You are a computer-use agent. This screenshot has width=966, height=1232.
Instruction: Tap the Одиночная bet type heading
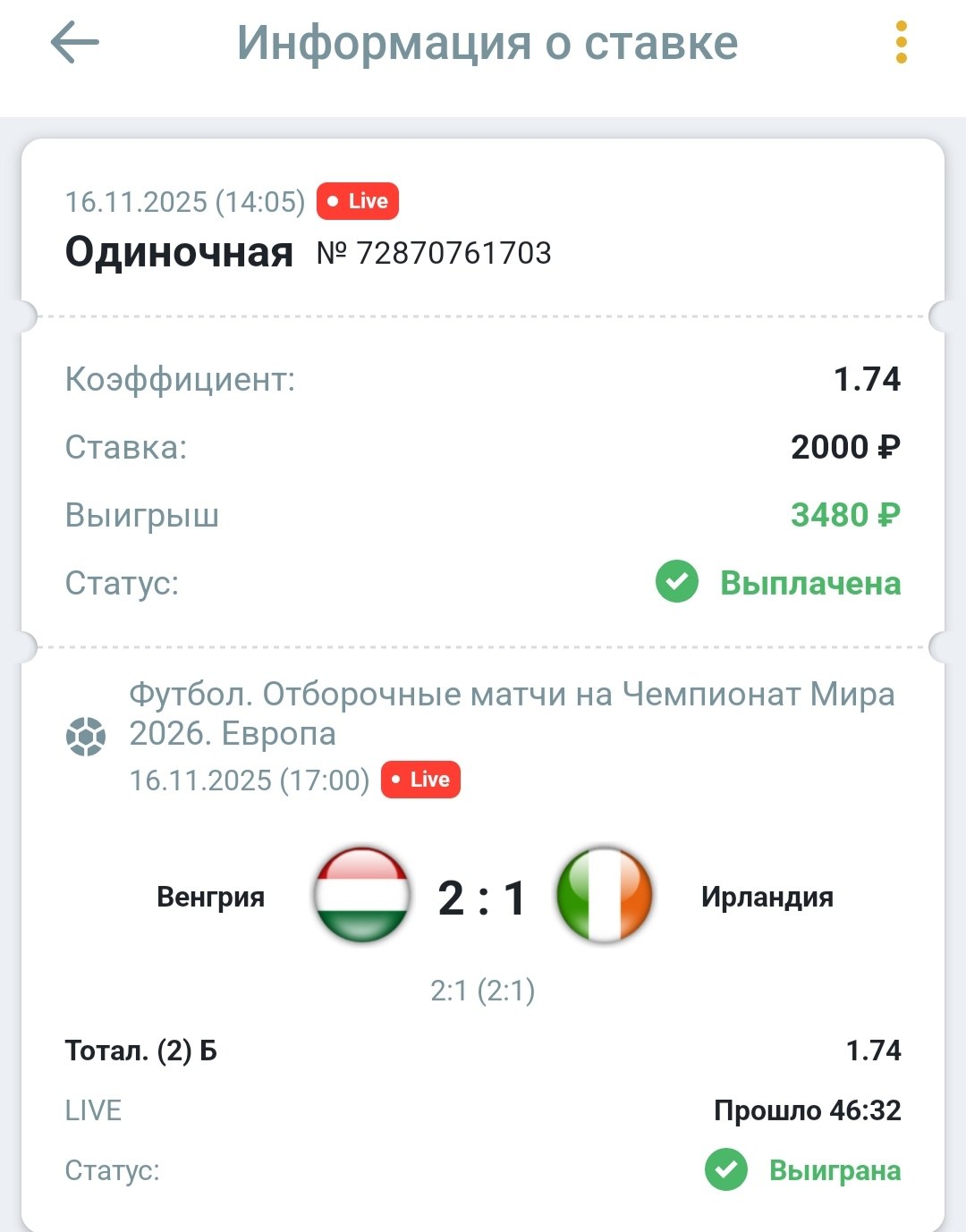click(179, 252)
